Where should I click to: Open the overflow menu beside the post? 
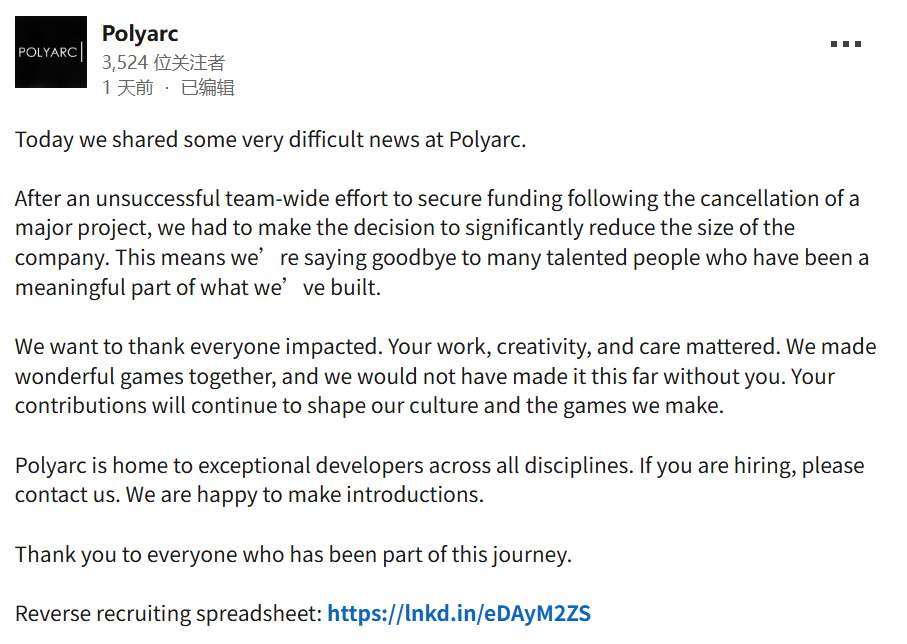pyautogui.click(x=846, y=43)
